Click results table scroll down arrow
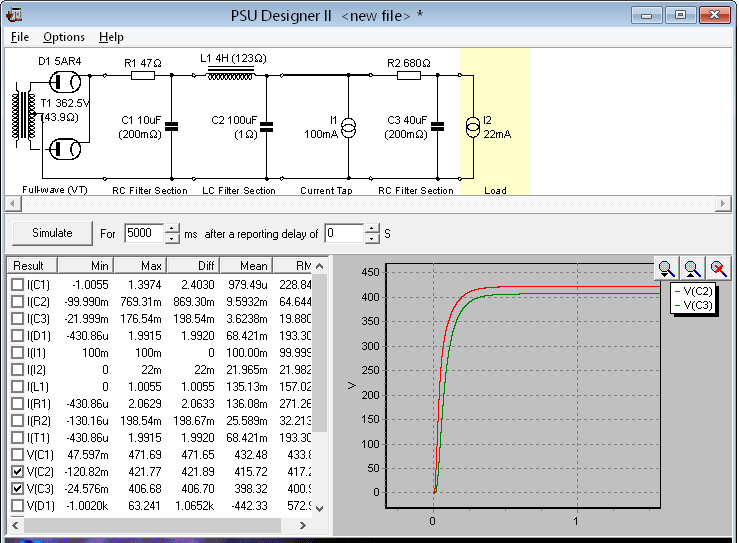The image size is (739, 543). pyautogui.click(x=320, y=509)
